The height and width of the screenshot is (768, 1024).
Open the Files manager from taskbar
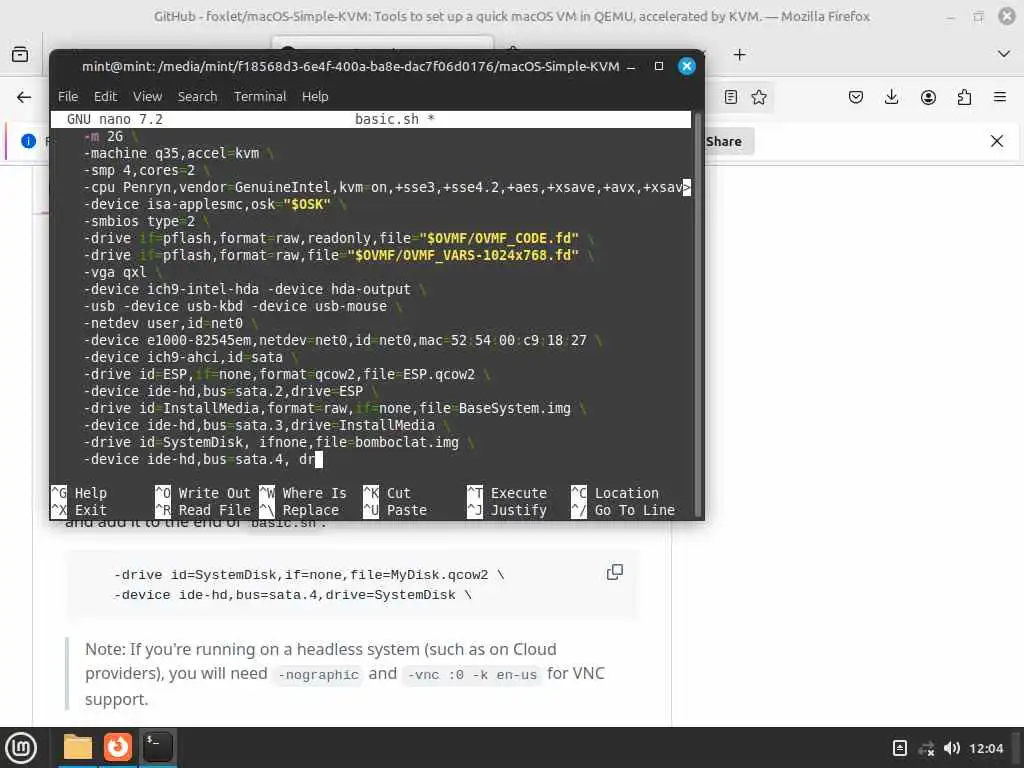[78, 747]
